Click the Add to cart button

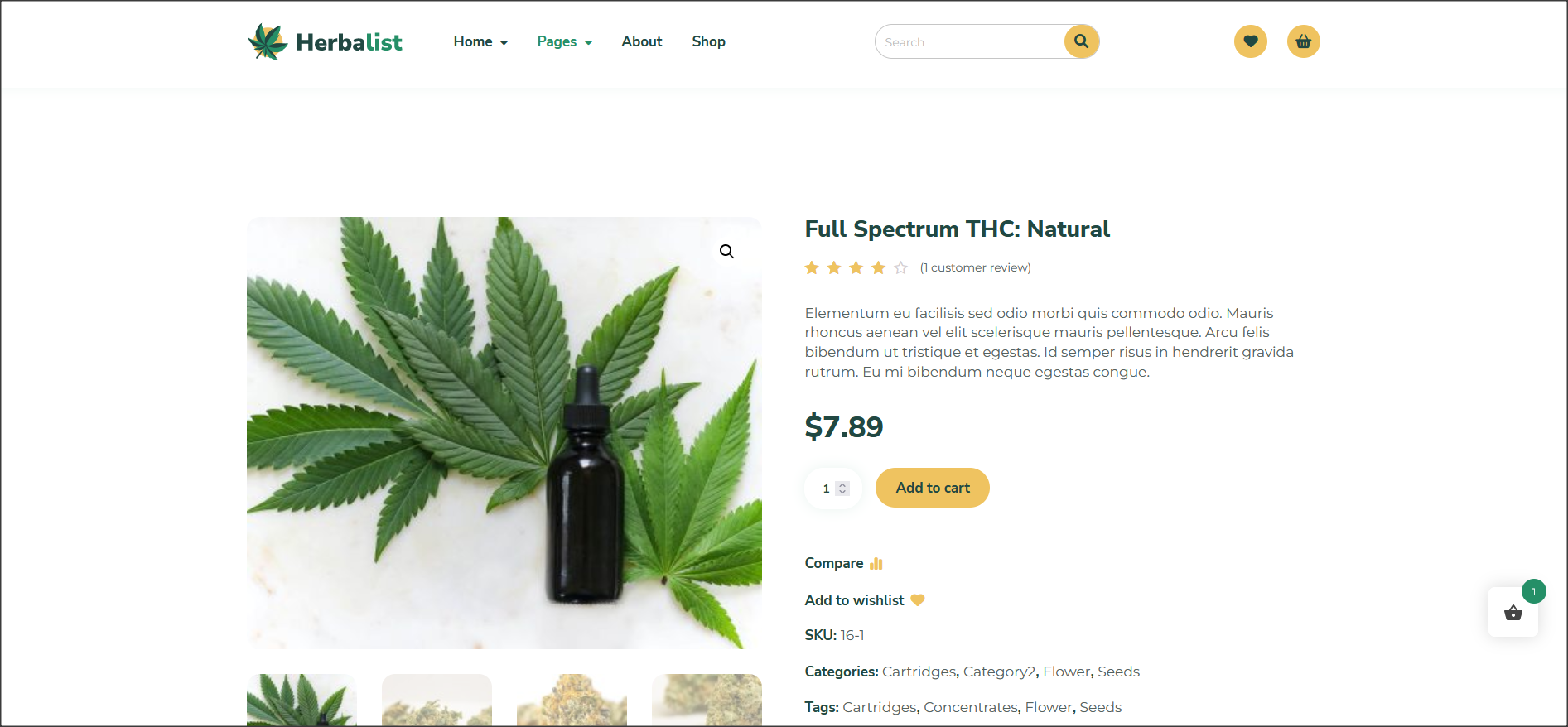point(933,488)
